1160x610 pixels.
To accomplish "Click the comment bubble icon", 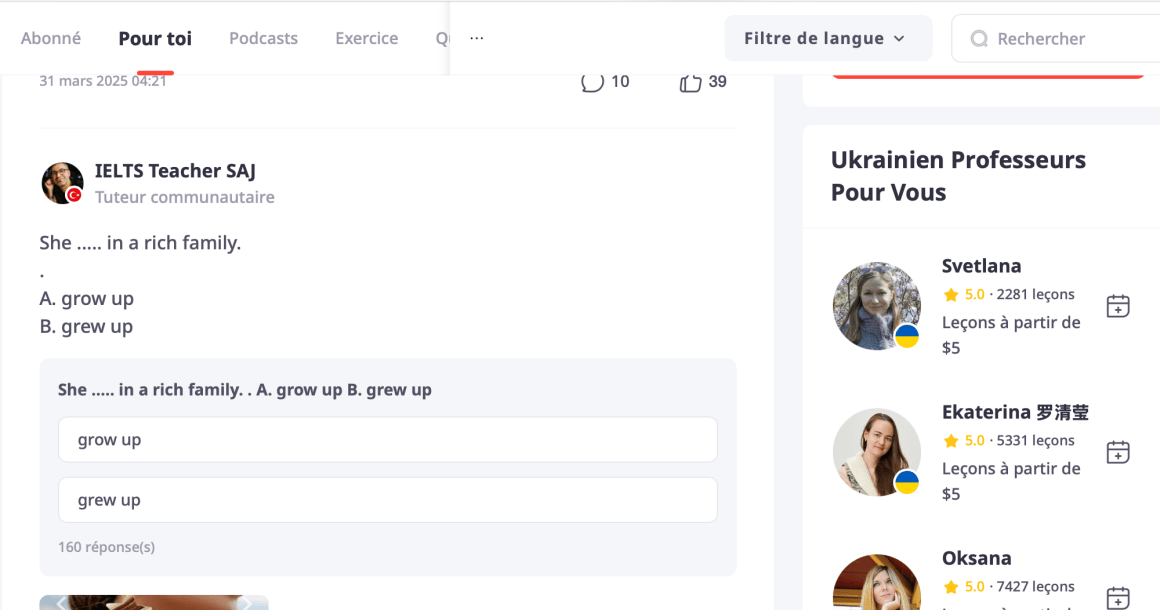I will 592,82.
